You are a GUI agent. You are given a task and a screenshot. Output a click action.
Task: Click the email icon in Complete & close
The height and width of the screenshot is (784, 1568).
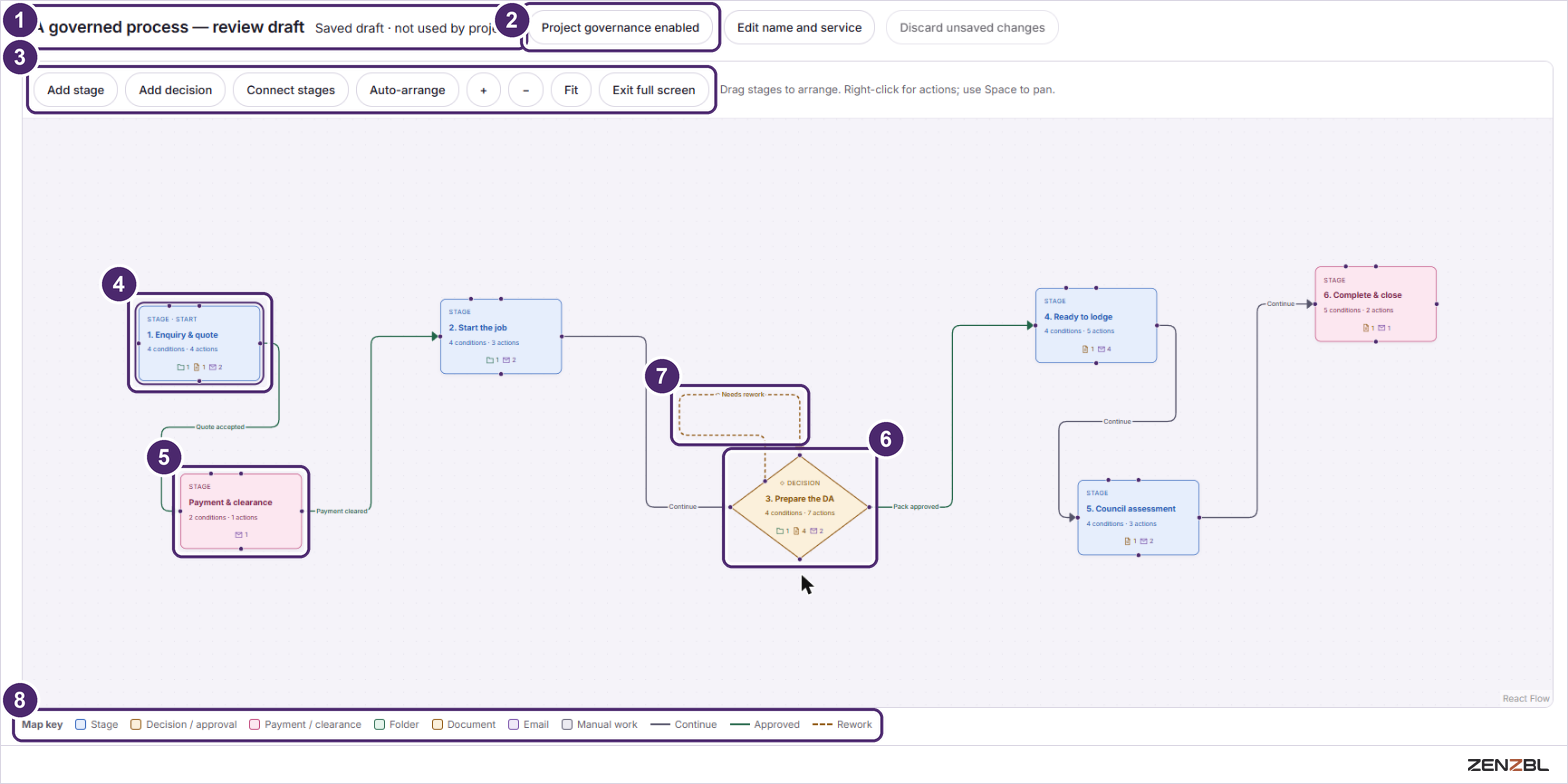(x=1382, y=327)
